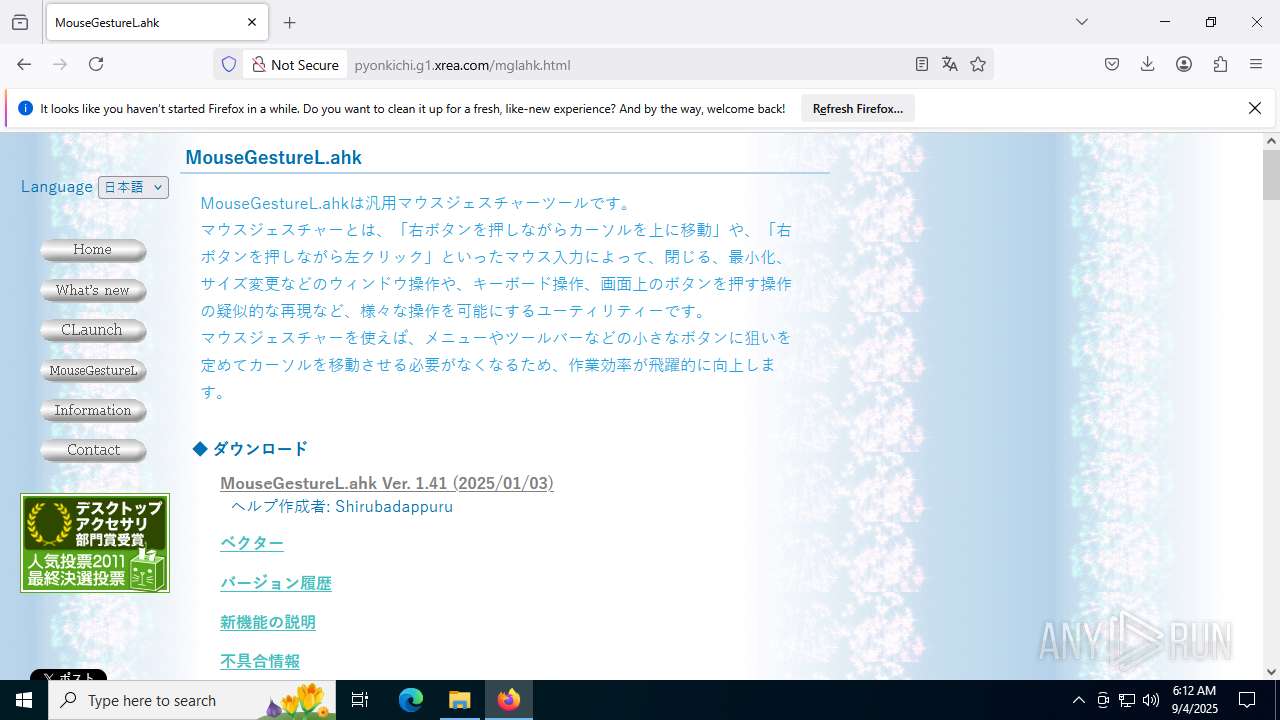
Task: Open Contact sidebar item
Action: click(93, 450)
